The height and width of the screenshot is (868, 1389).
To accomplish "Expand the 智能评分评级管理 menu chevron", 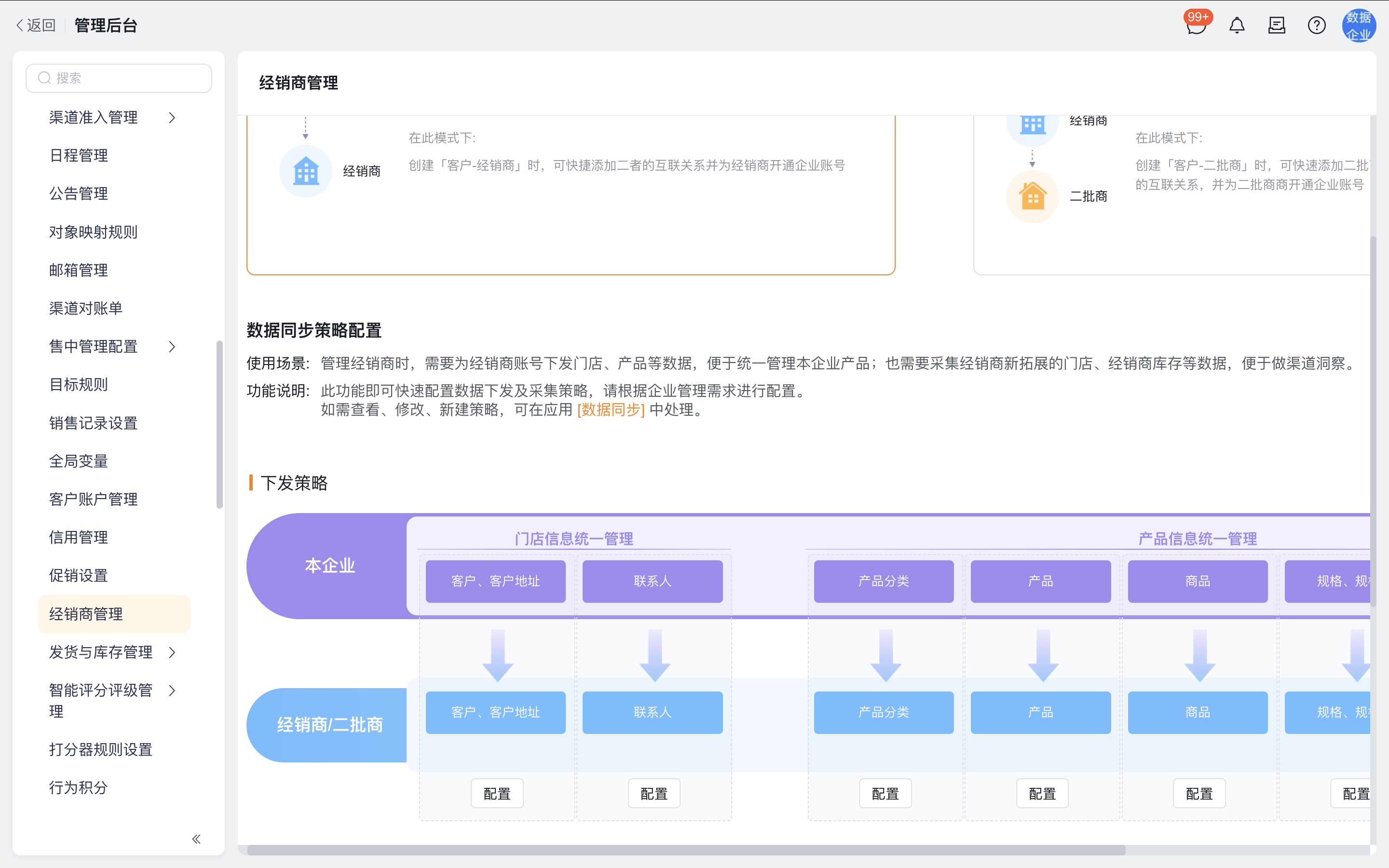I will (172, 690).
